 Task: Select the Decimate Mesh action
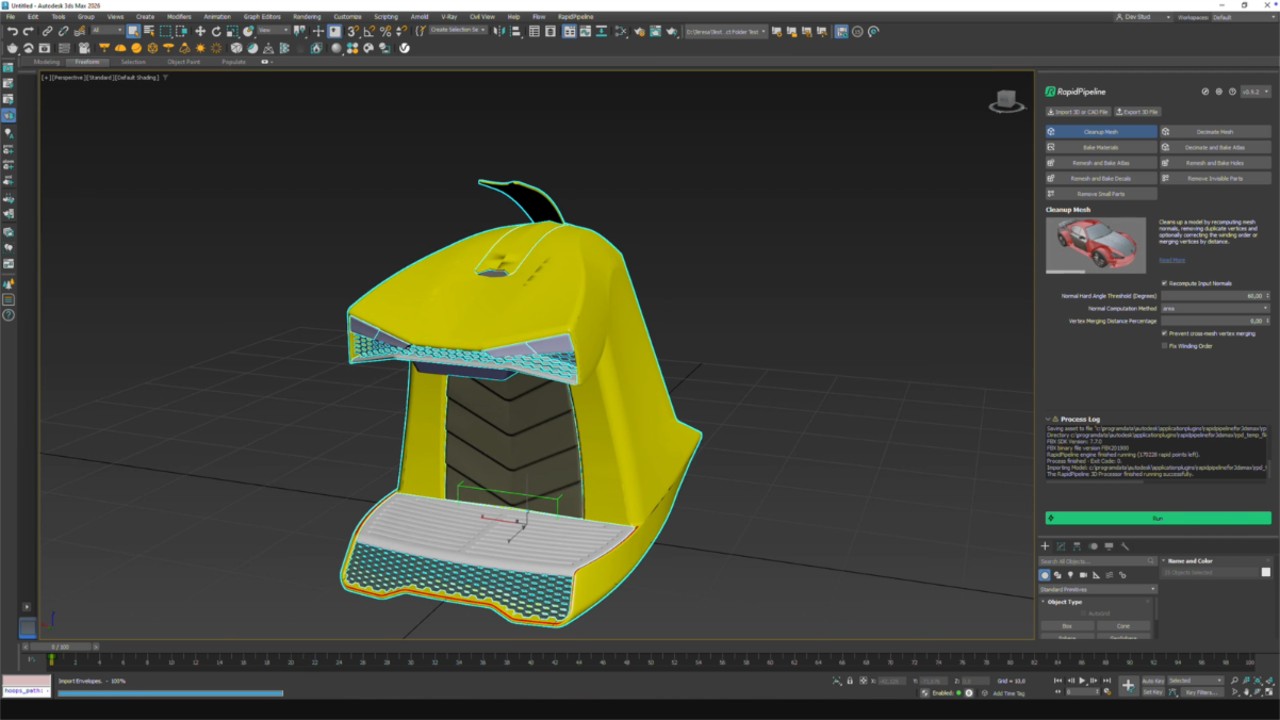tap(1215, 131)
